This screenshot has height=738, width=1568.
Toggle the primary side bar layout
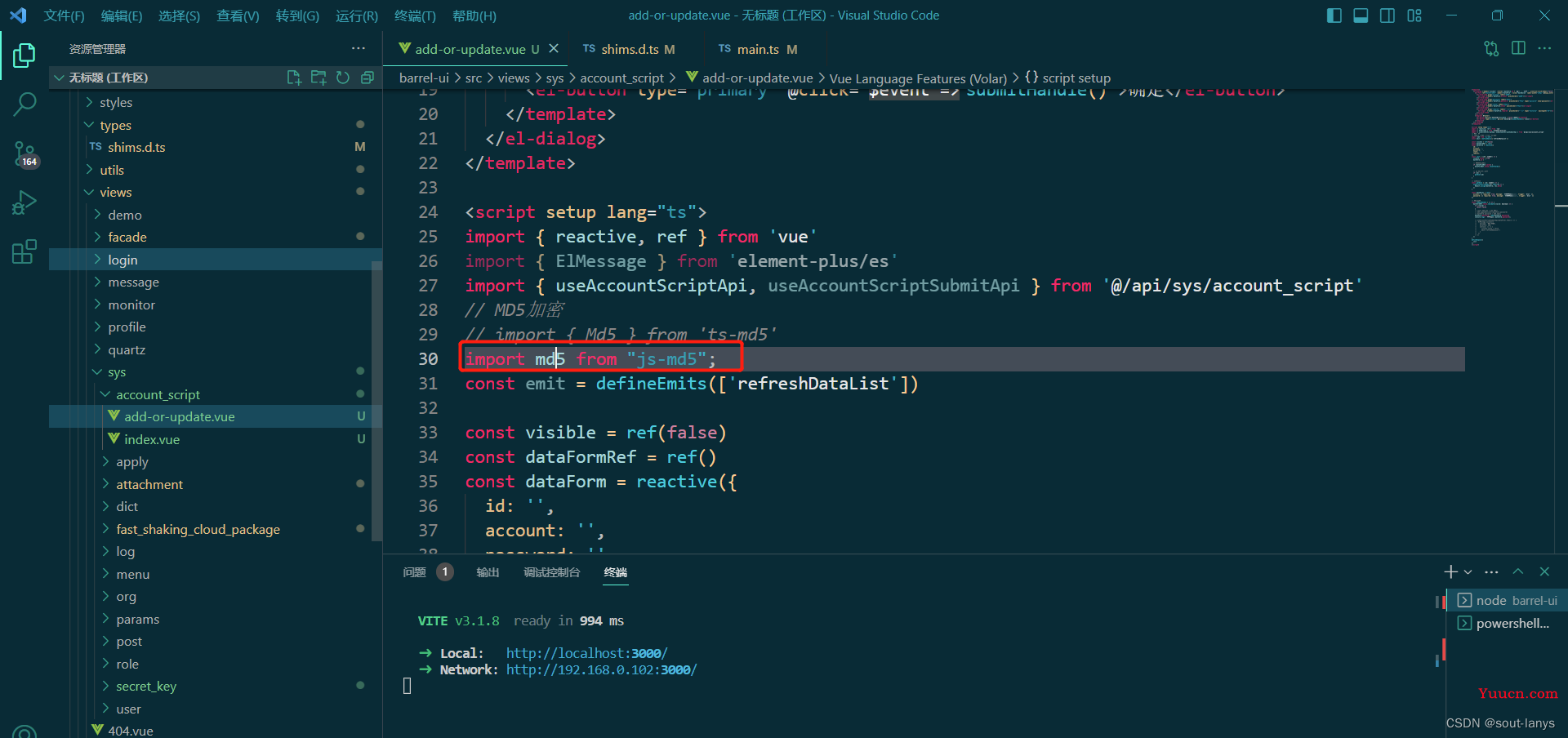click(x=1334, y=16)
